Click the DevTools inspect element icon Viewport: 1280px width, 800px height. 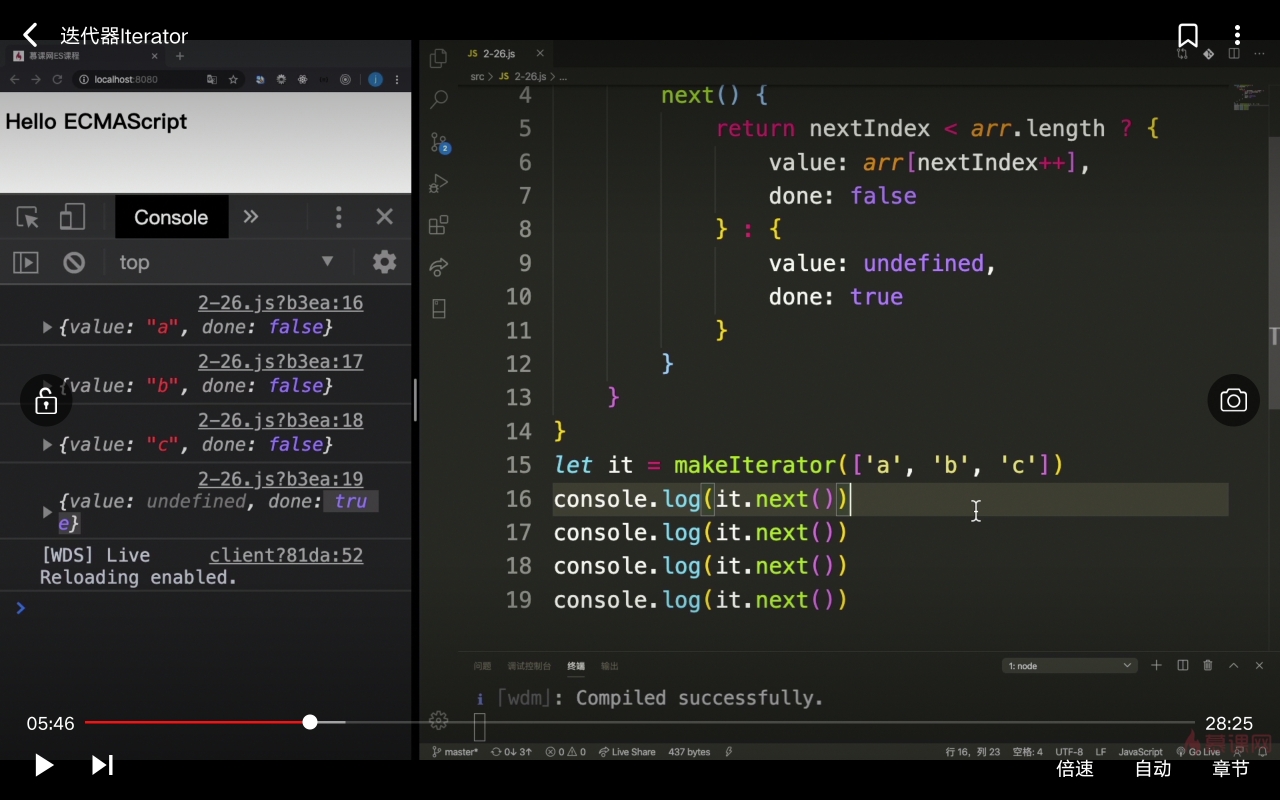click(28, 217)
